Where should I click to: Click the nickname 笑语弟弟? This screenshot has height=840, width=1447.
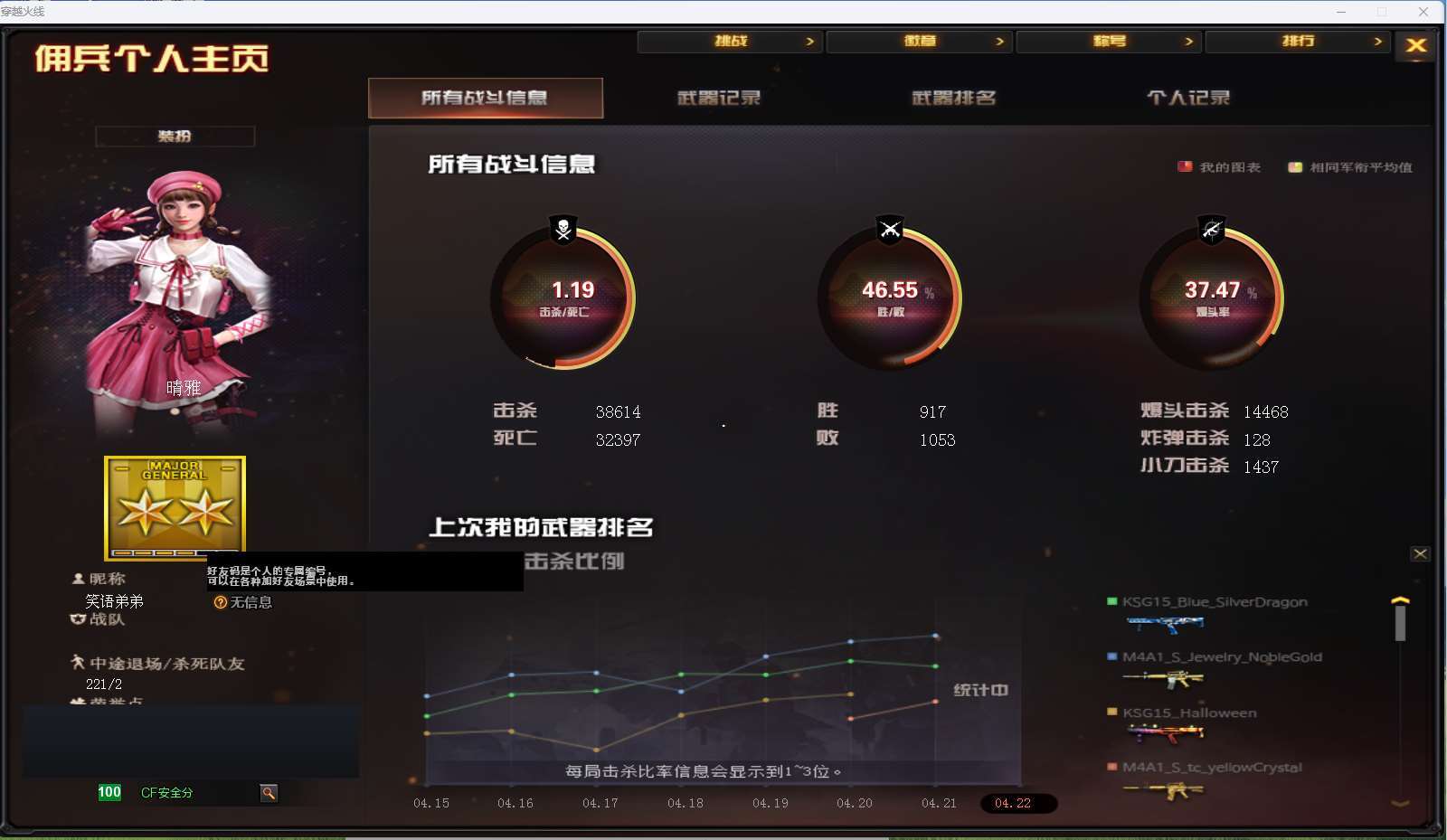point(115,601)
